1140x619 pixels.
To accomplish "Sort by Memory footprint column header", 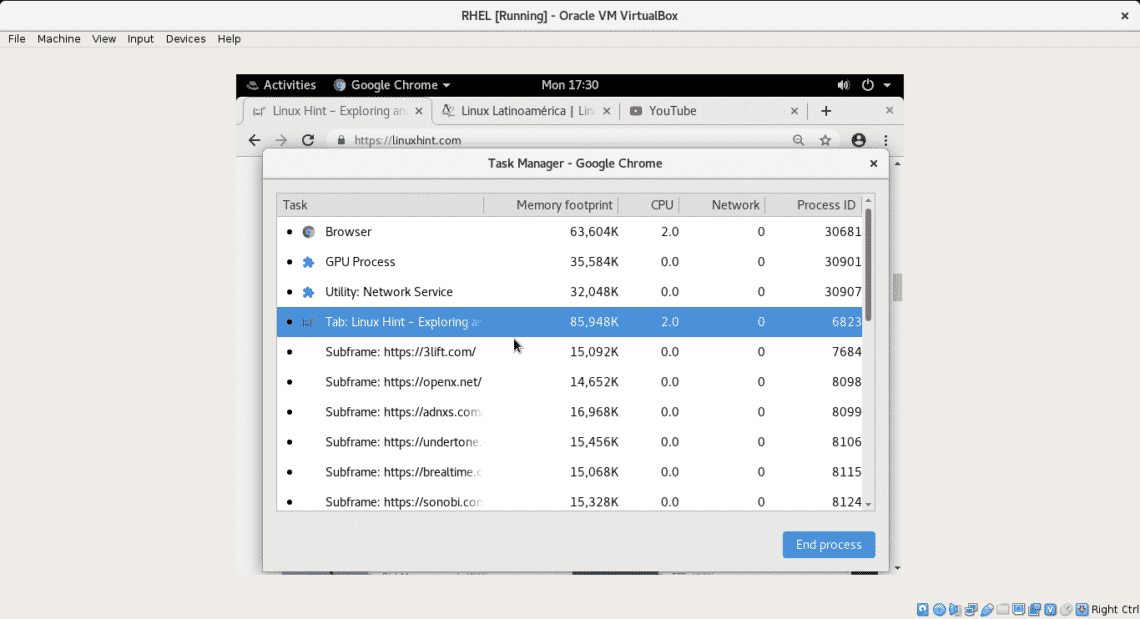I will coord(563,205).
